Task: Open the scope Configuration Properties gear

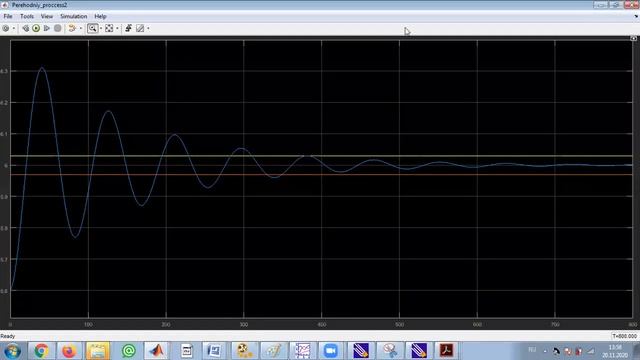Action: 6,28
